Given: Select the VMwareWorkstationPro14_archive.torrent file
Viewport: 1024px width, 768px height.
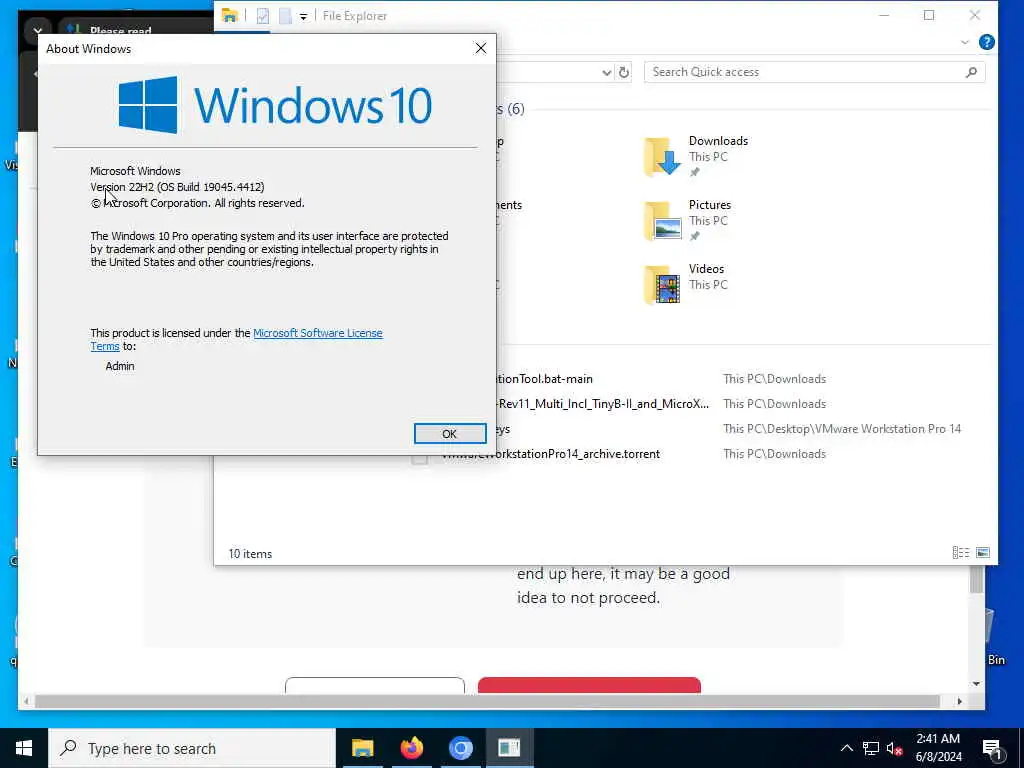Looking at the screenshot, I should [551, 454].
